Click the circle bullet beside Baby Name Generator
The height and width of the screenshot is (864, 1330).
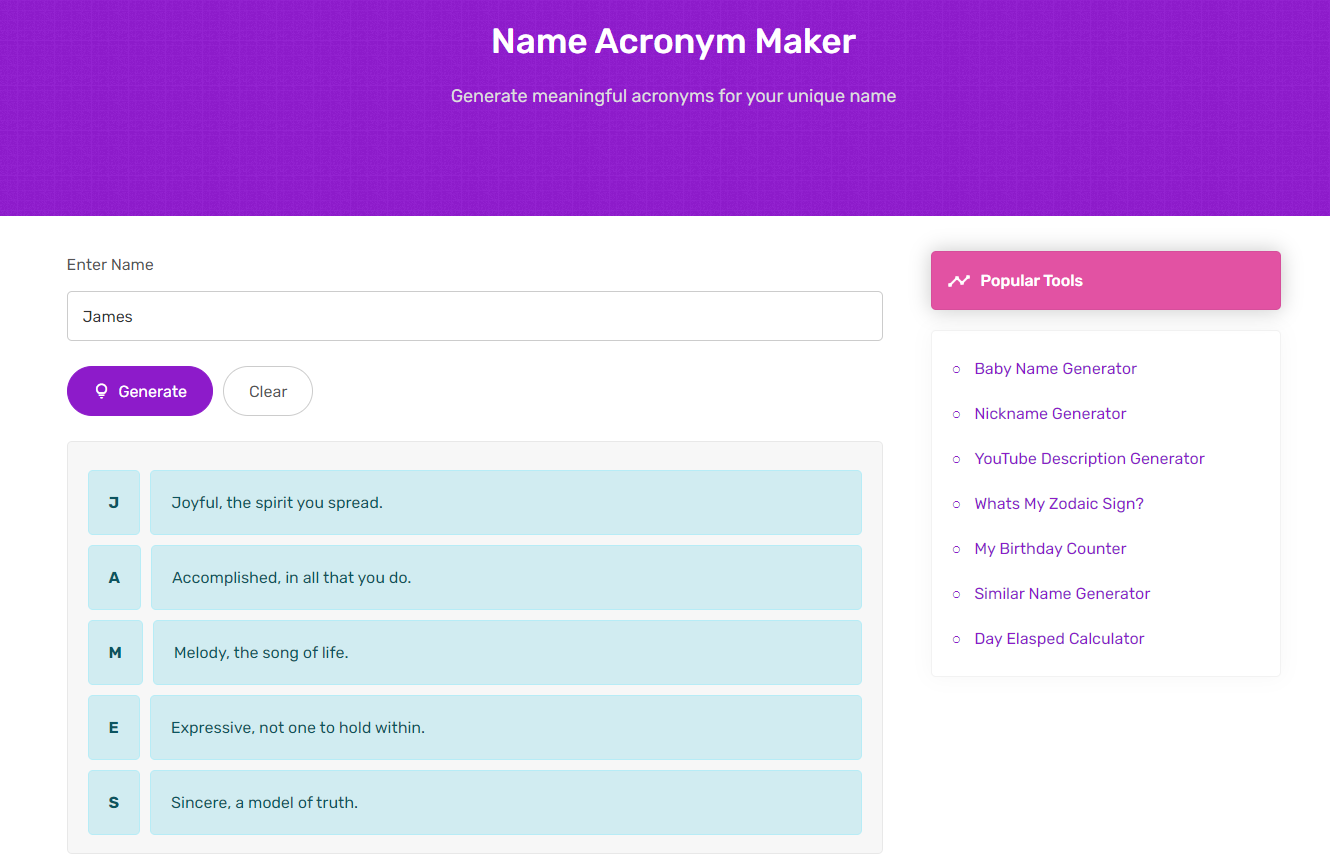pyautogui.click(x=955, y=369)
